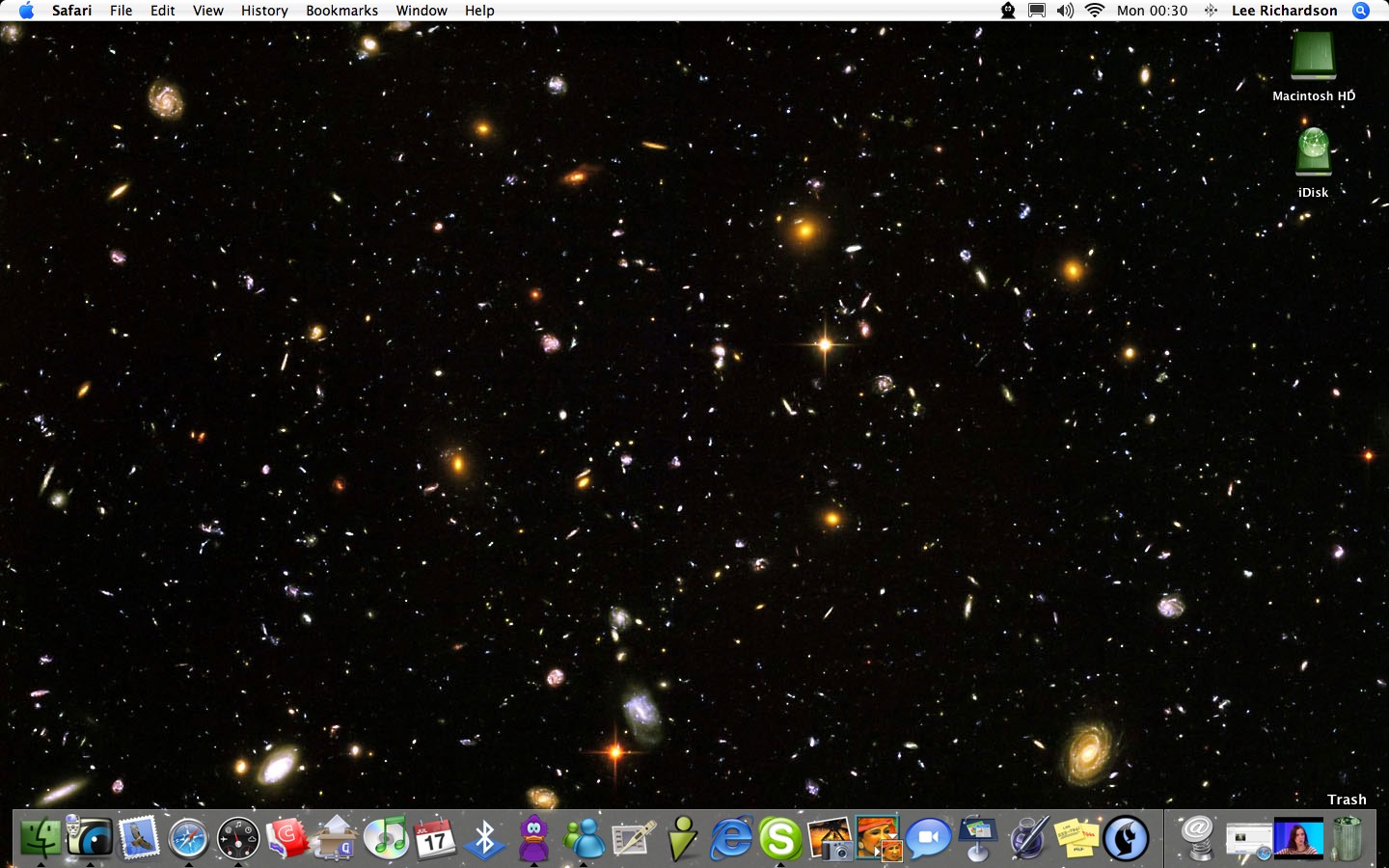
Task: Launch Safari compass icon in the Dock
Action: point(188,838)
